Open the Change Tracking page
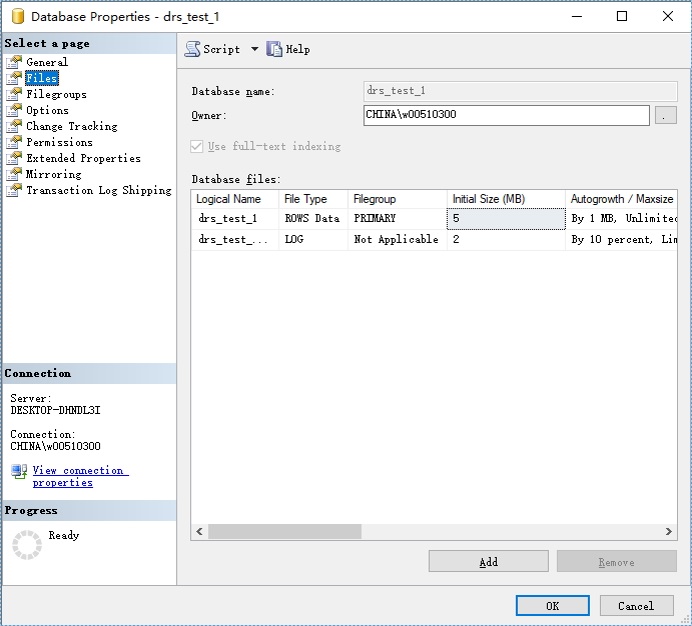 tap(71, 126)
